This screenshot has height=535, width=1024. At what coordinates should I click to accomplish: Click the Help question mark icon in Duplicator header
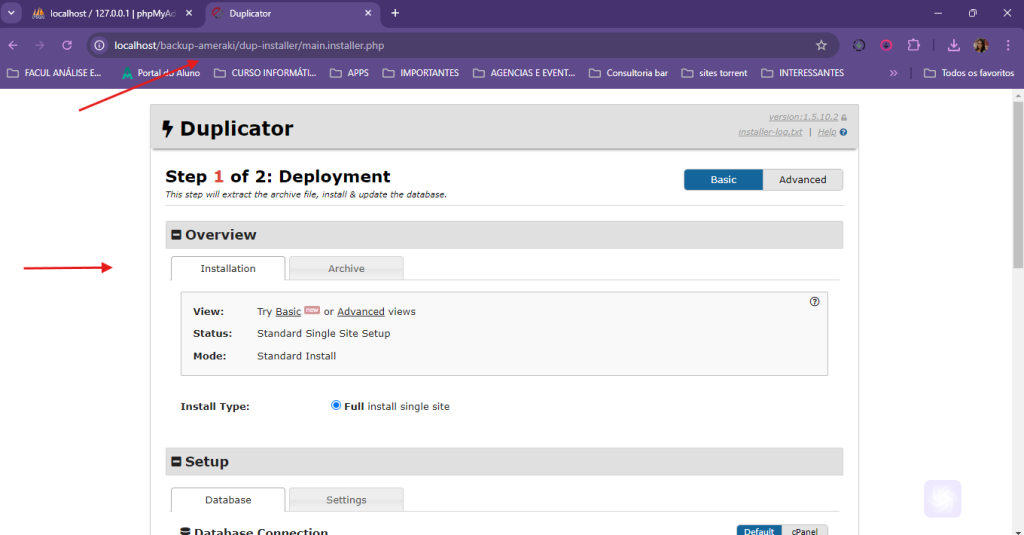pos(843,132)
